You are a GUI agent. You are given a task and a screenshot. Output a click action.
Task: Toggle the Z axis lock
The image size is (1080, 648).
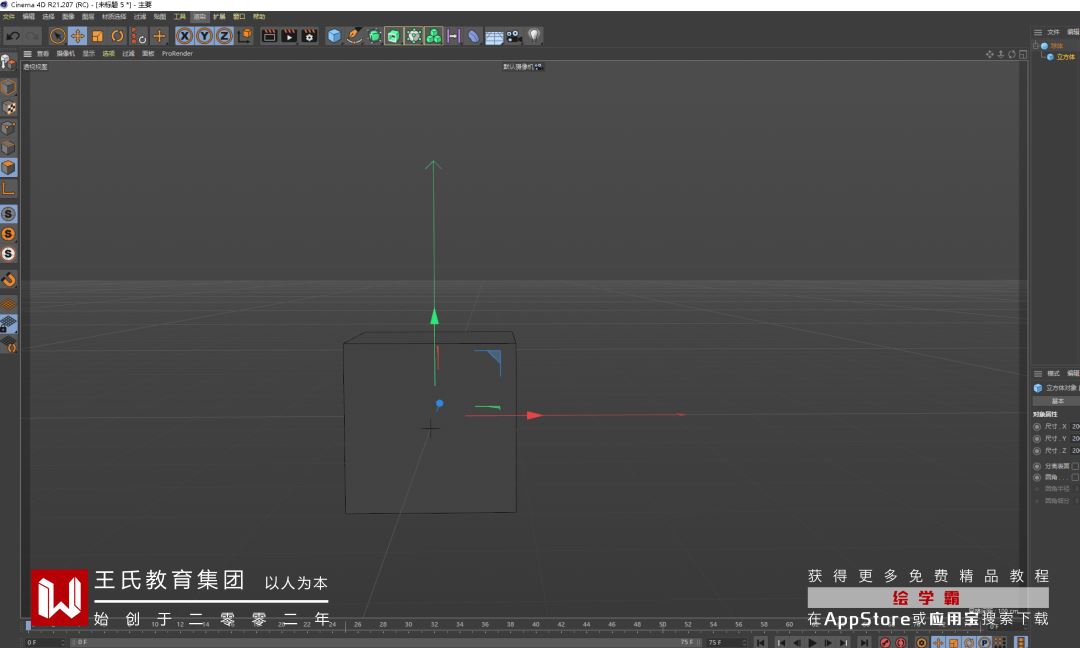224,36
